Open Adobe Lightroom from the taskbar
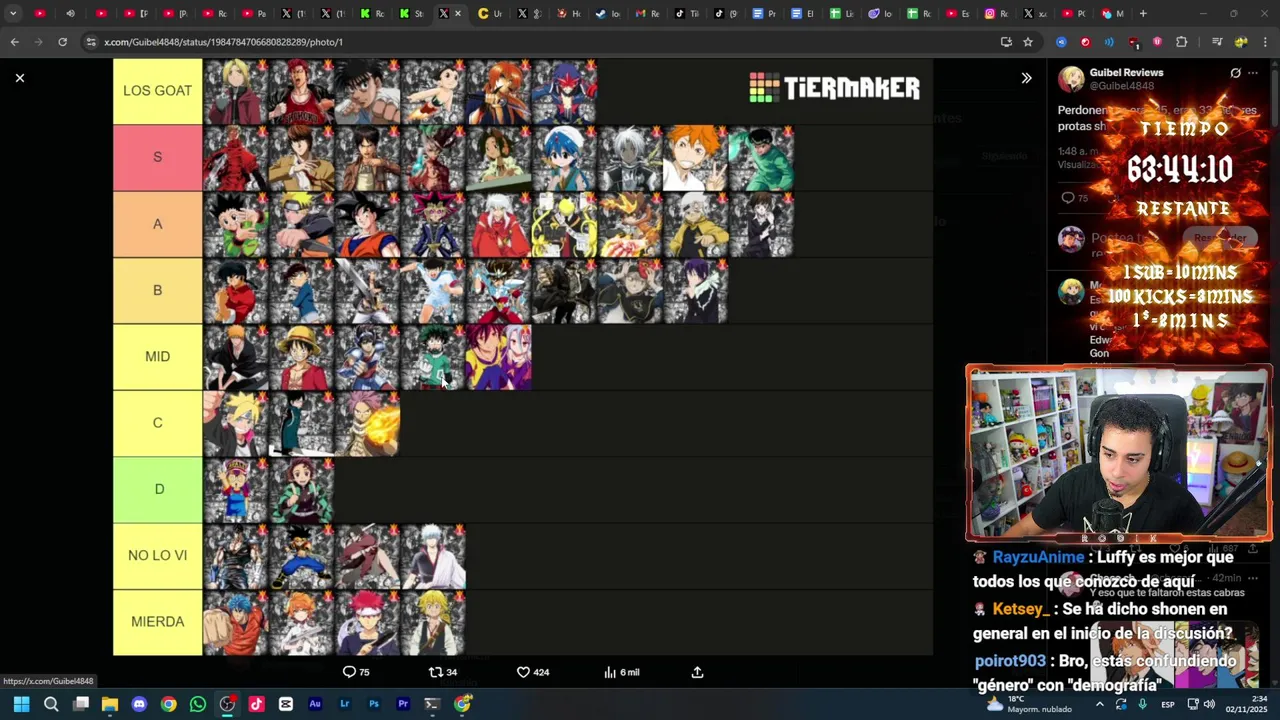 coord(344,704)
